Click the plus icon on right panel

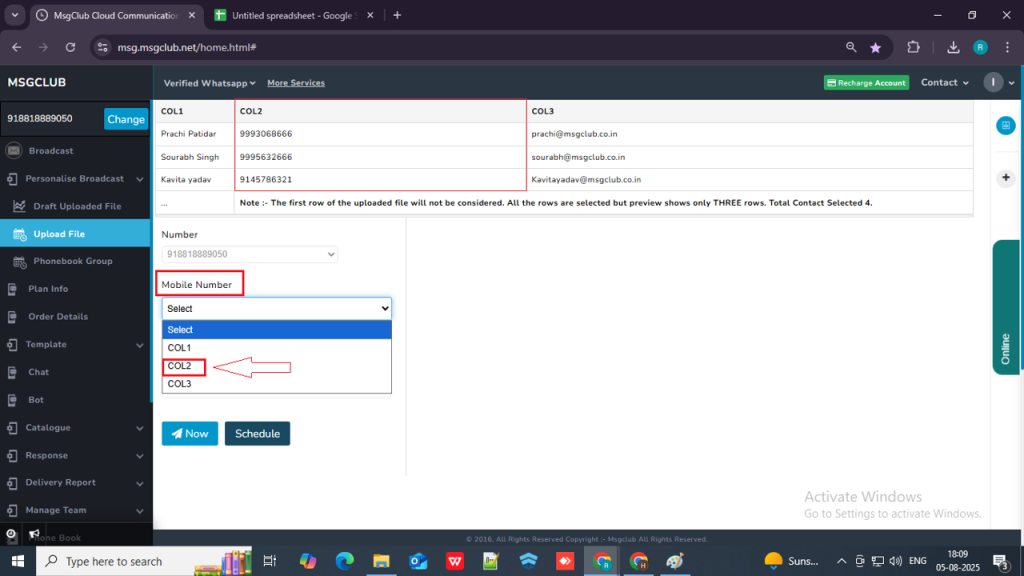1006,177
